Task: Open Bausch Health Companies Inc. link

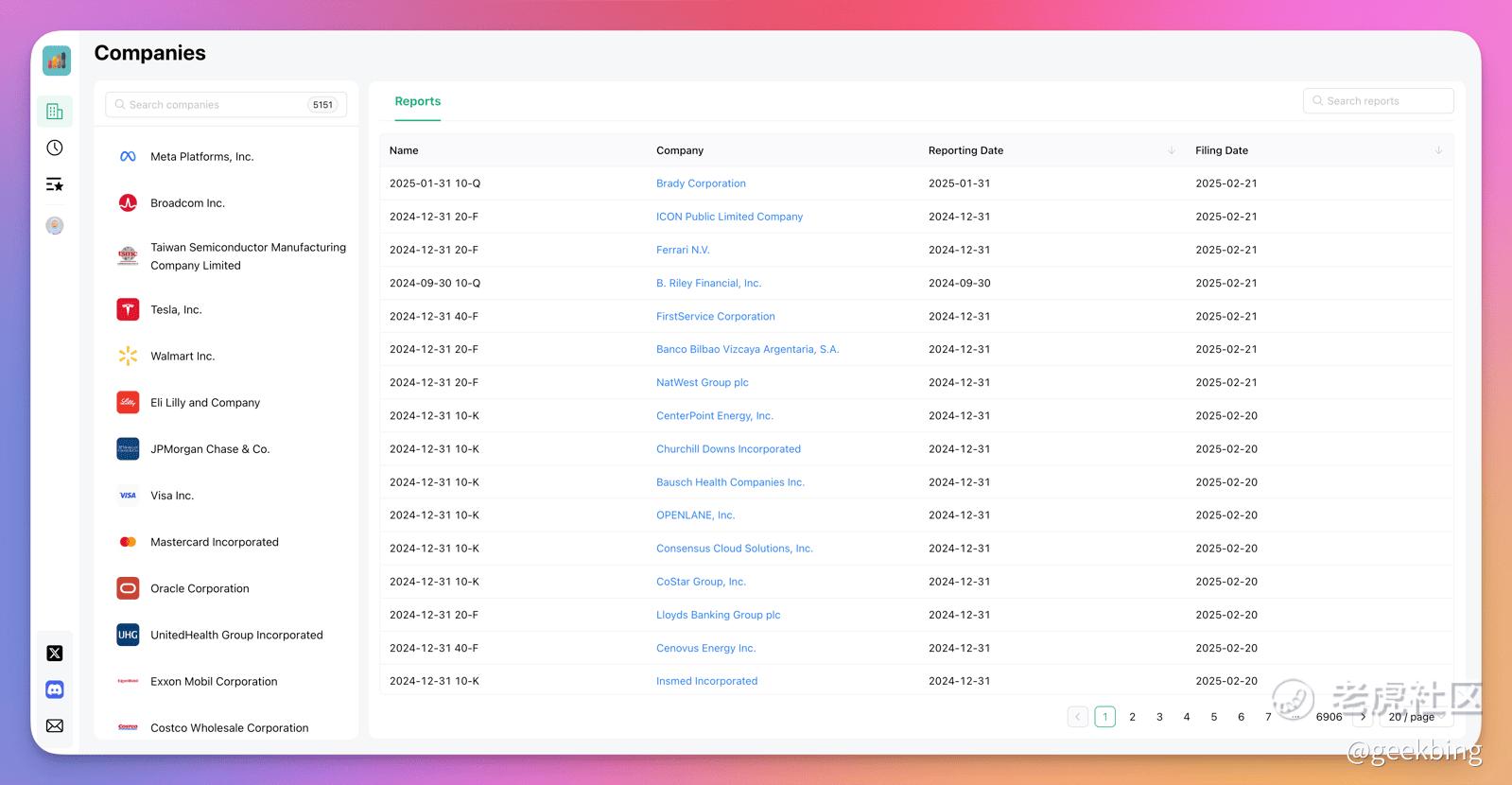Action: tap(730, 482)
